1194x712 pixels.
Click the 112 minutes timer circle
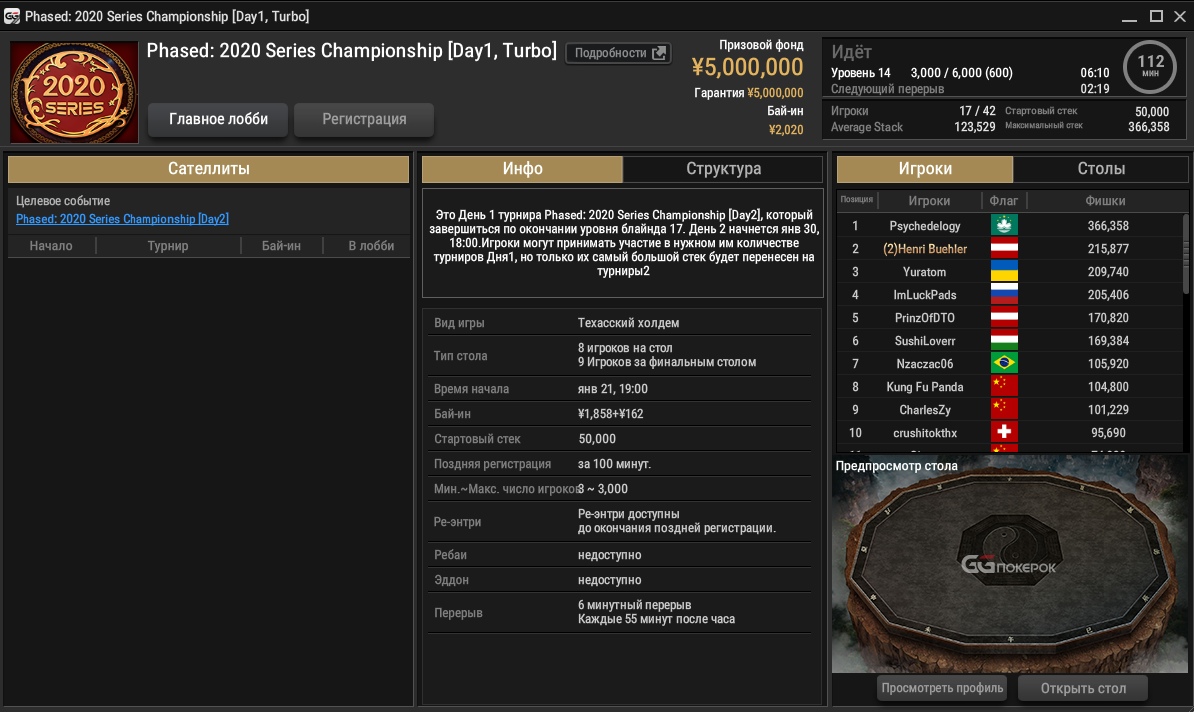(1150, 67)
